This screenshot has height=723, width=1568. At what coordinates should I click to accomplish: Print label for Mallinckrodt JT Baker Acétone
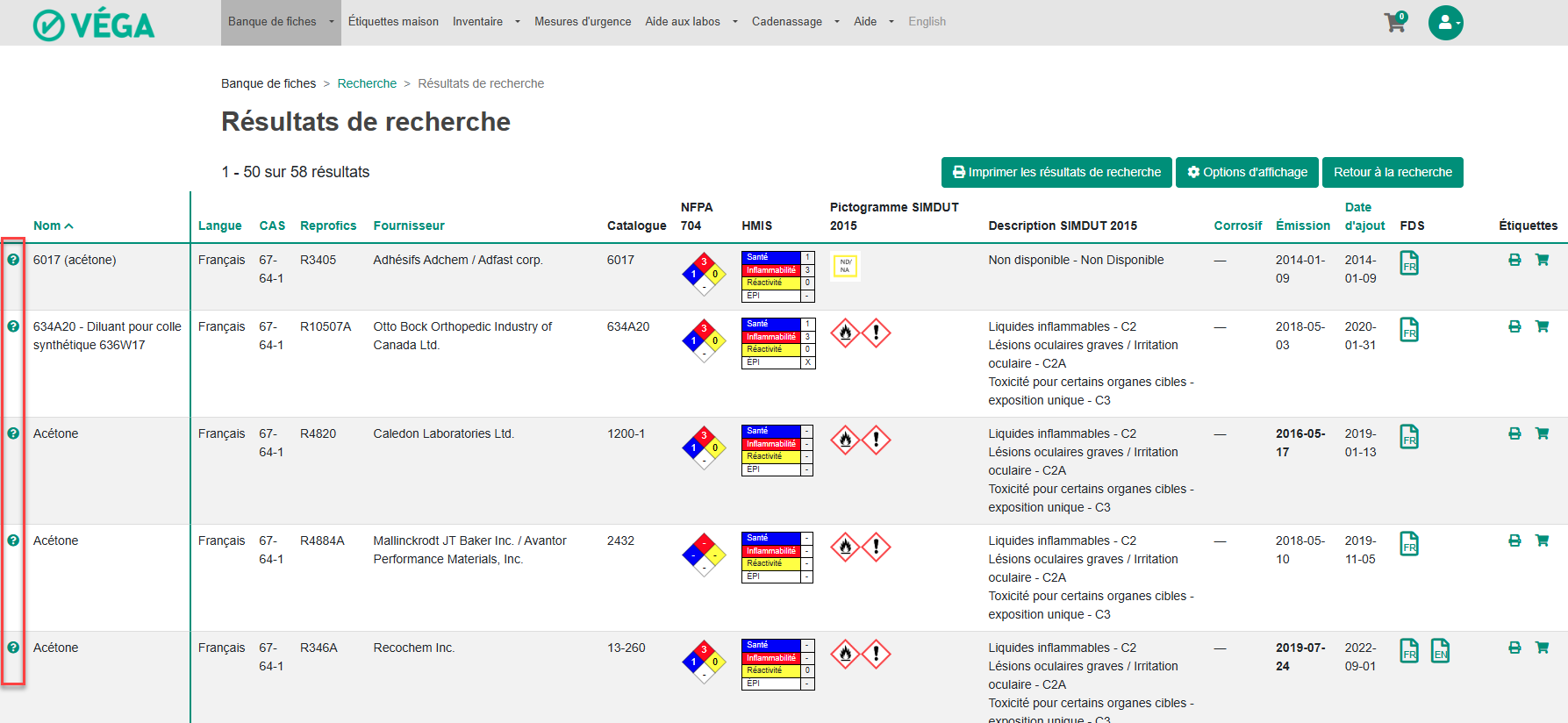tap(1514, 540)
